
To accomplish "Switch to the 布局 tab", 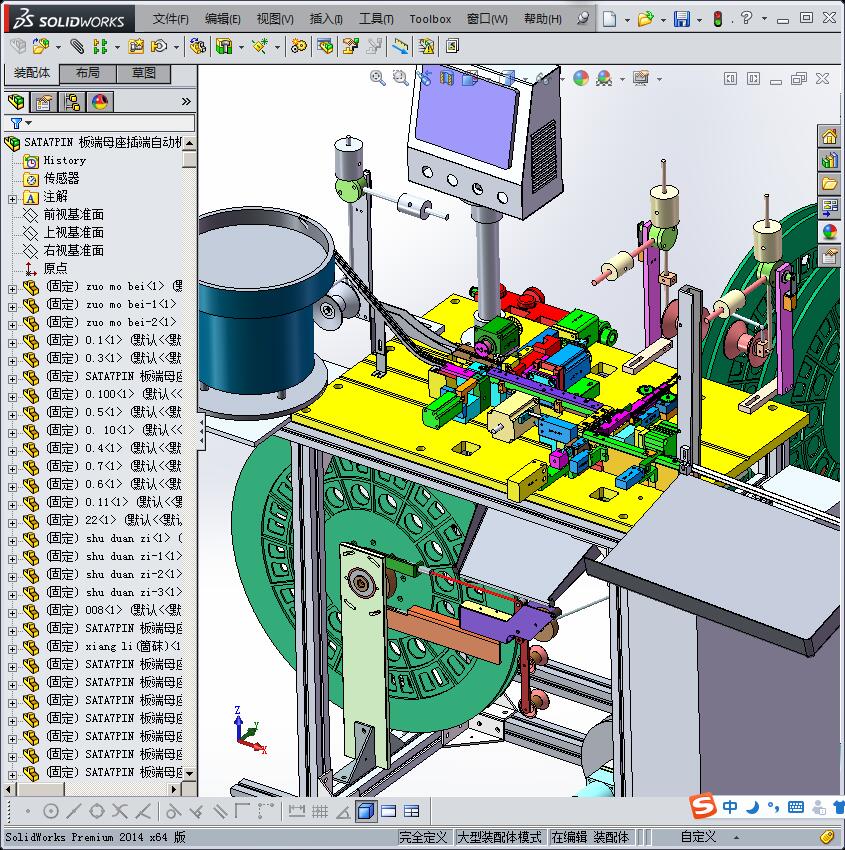I will 88,73.
